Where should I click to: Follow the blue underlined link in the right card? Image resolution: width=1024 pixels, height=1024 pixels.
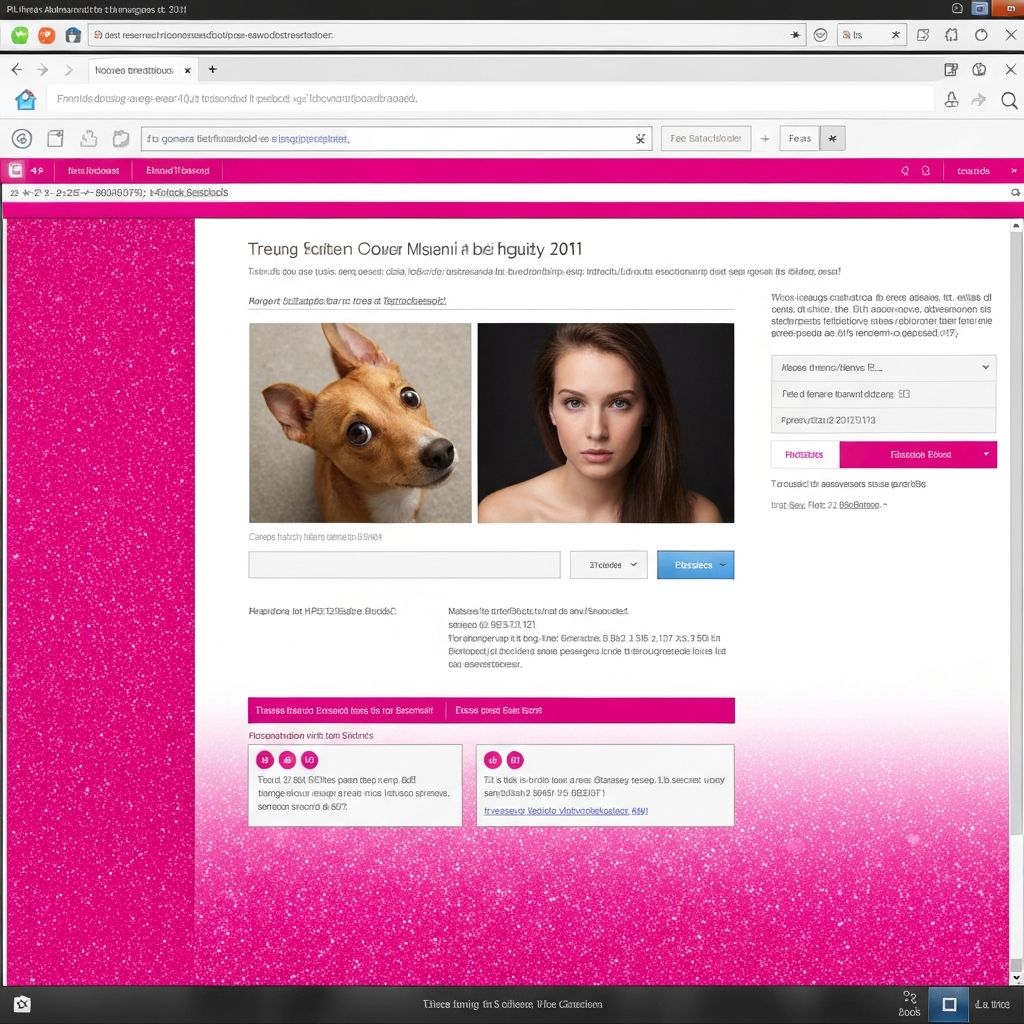pos(566,811)
